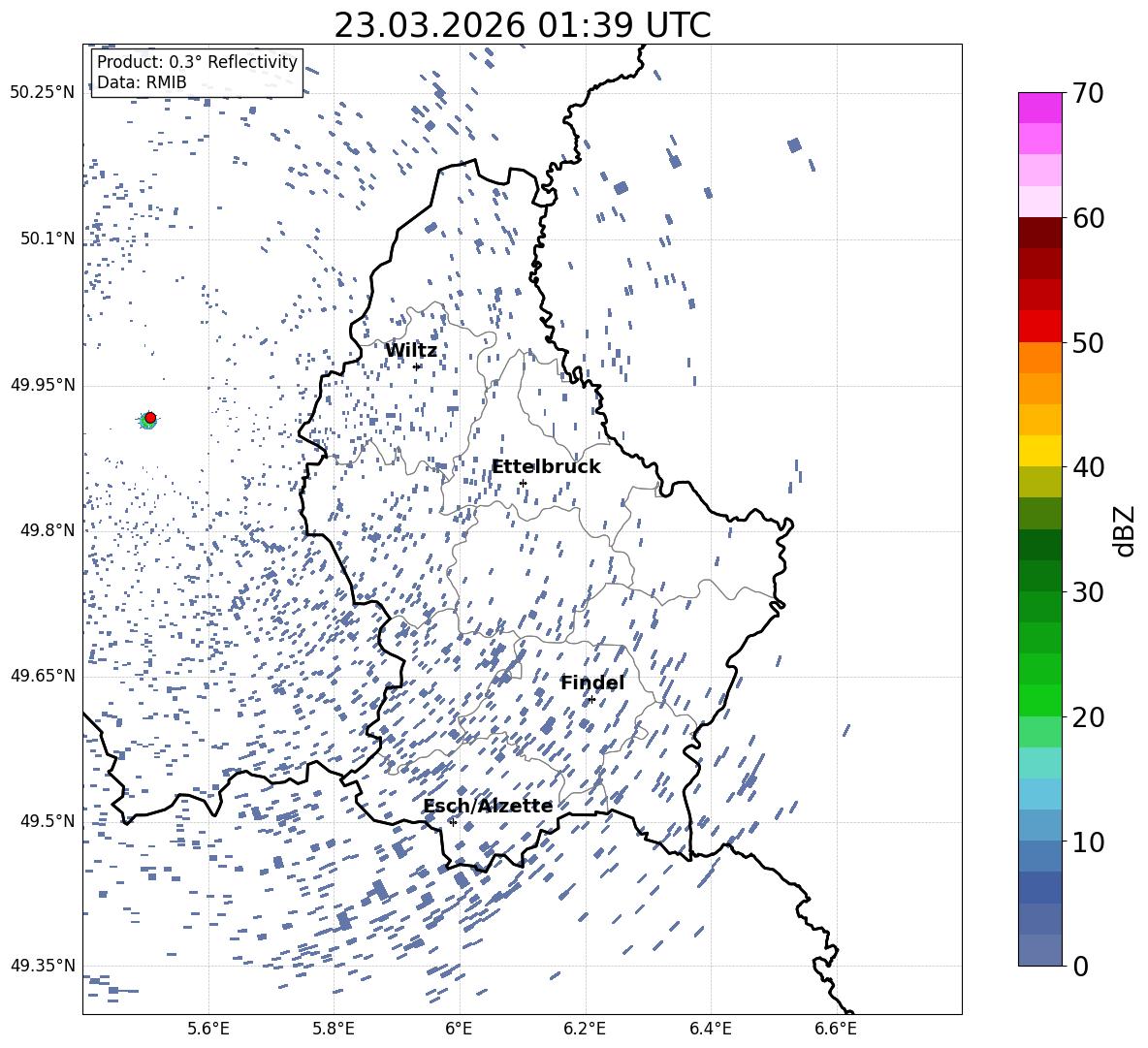The width and height of the screenshot is (1148, 1048).
Task: Click the colorbar 70 tick label
Action: (1089, 94)
